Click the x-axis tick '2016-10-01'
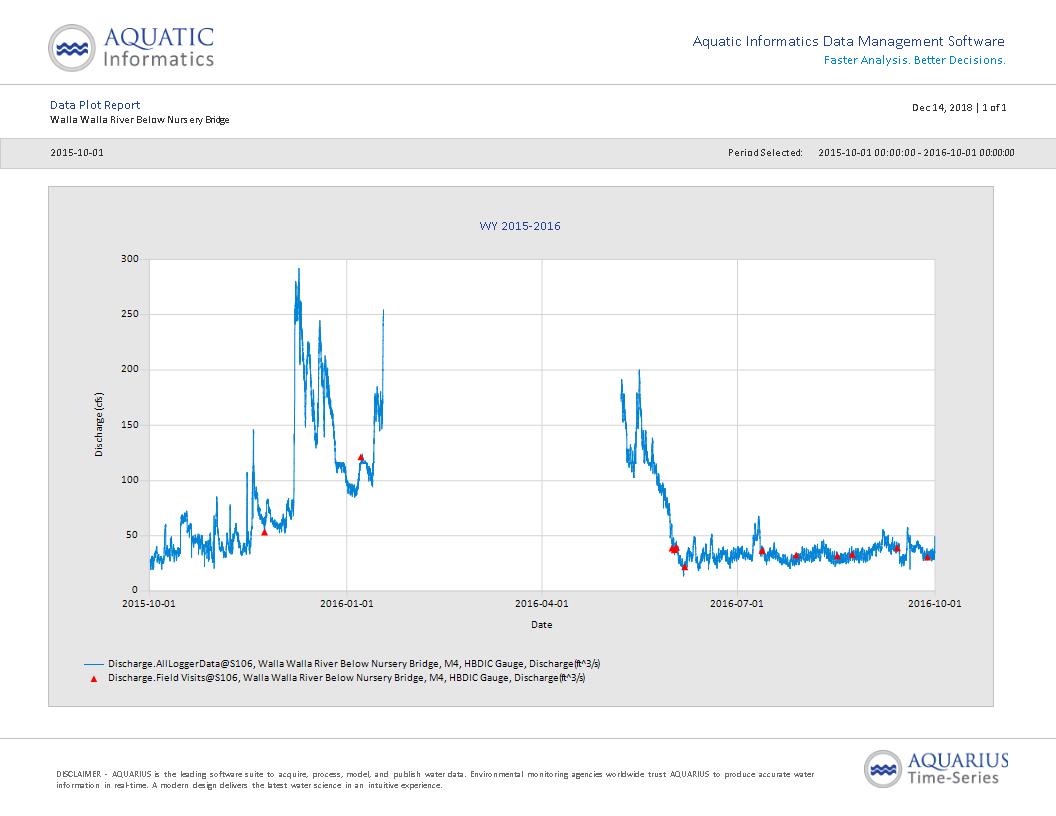Screen dimensions: 1056x816 click(935, 603)
